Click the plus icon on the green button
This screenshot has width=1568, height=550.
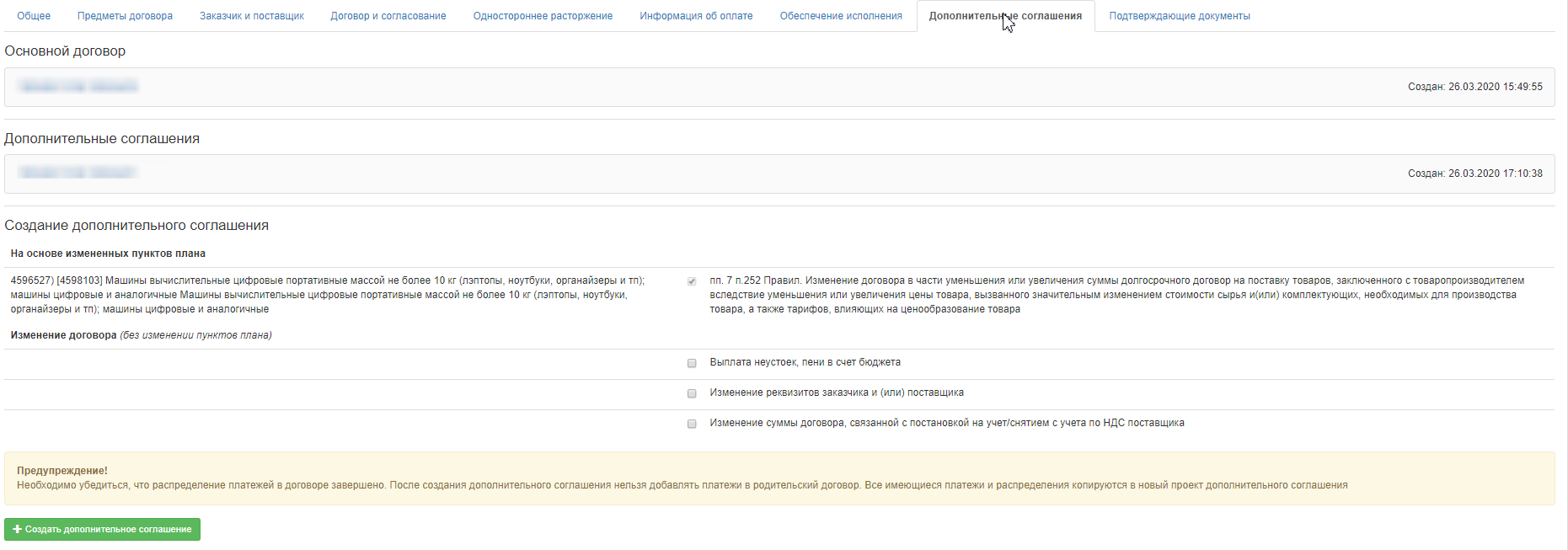point(17,529)
